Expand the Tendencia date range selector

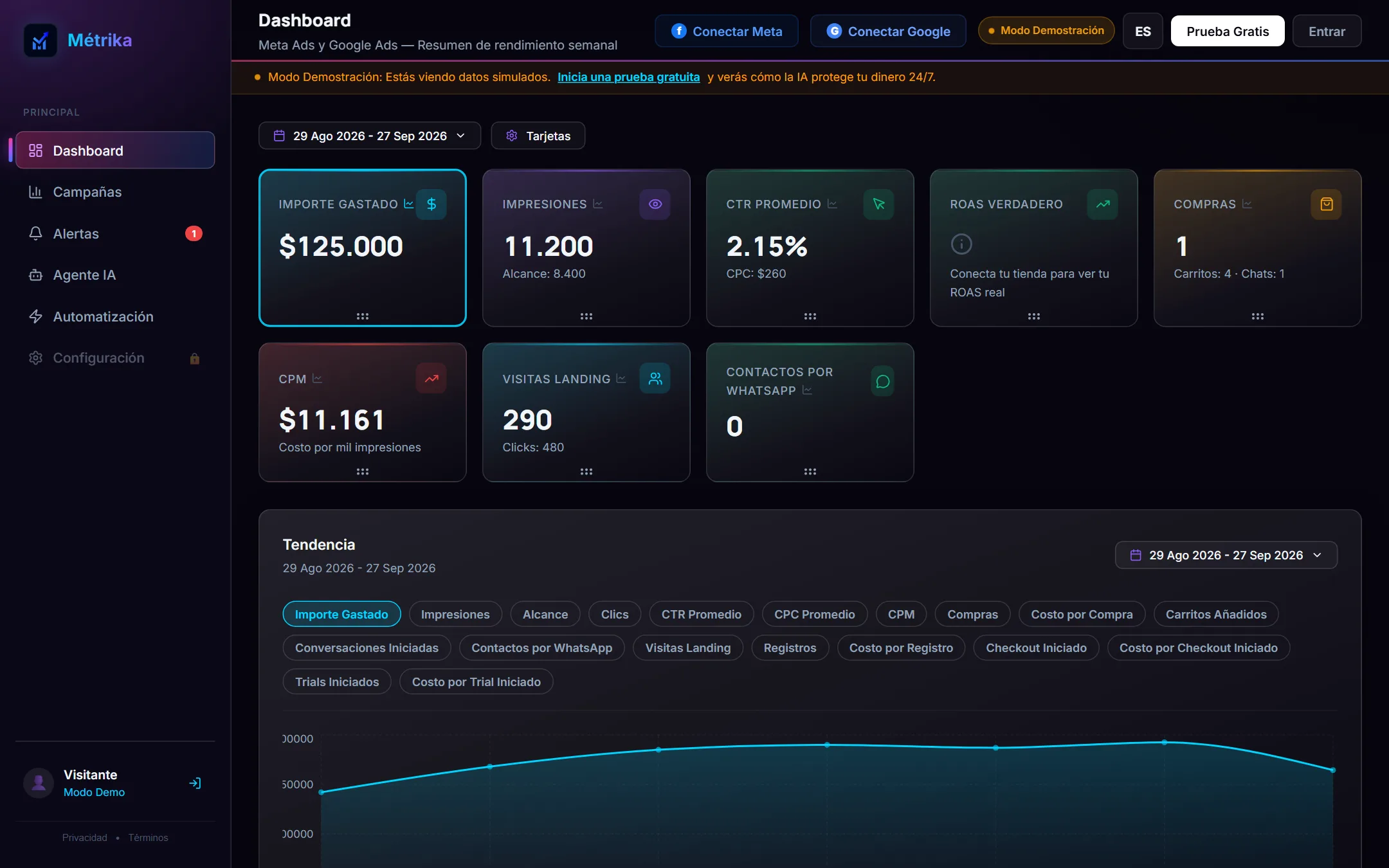[1226, 555]
